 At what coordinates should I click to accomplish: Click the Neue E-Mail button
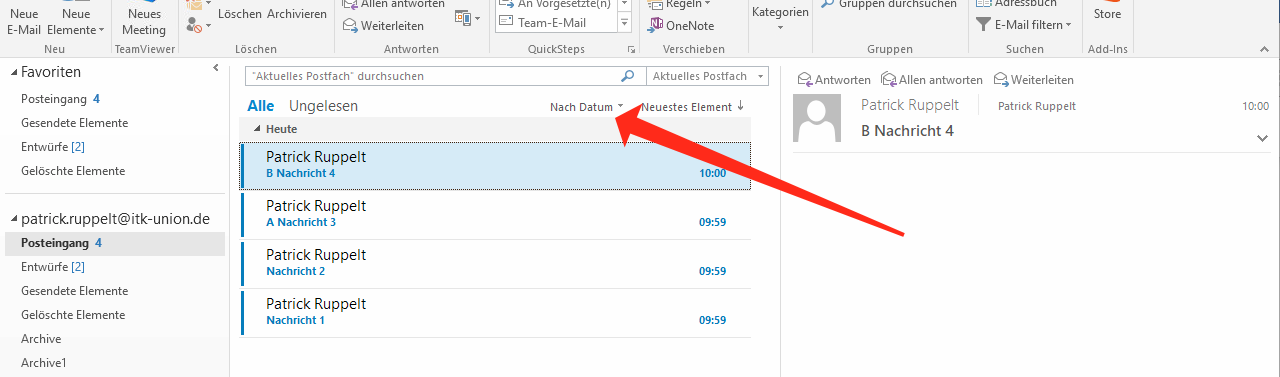pyautogui.click(x=24, y=21)
